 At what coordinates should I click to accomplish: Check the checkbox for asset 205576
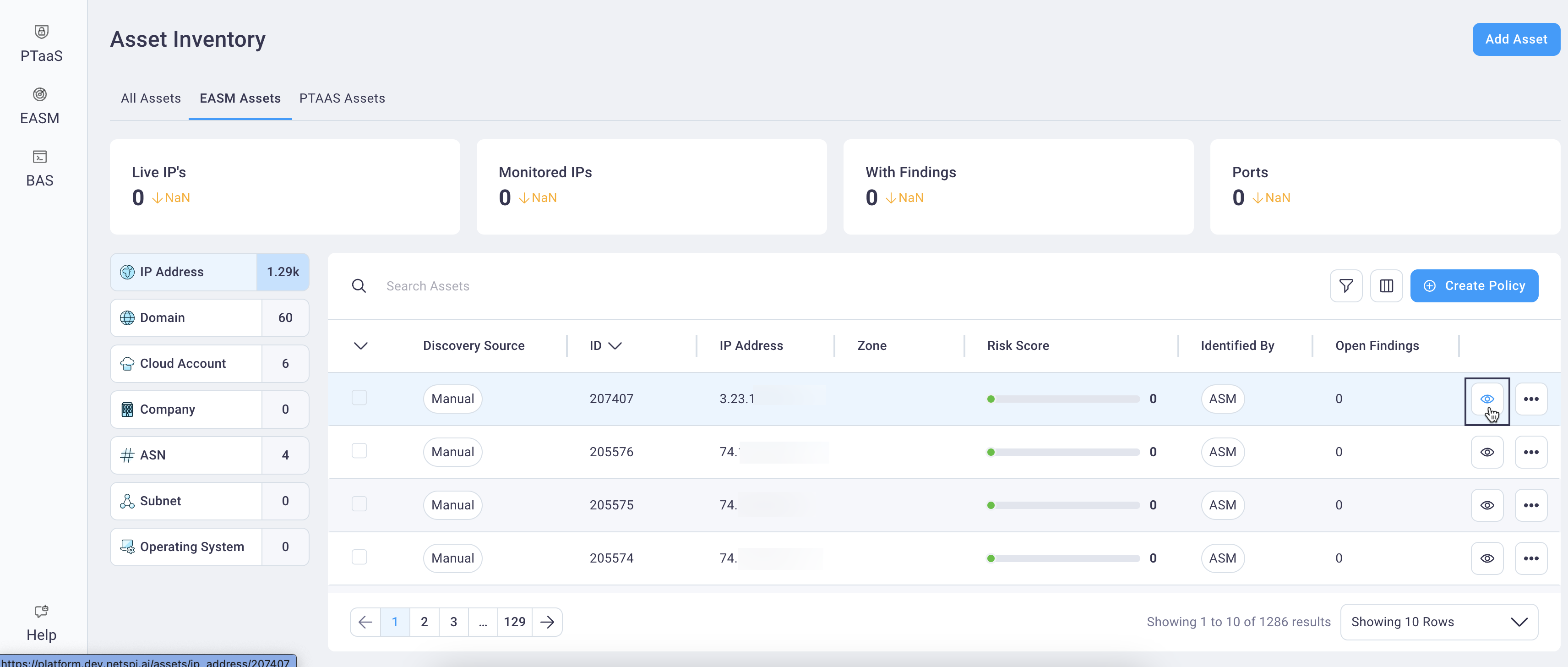[360, 451]
